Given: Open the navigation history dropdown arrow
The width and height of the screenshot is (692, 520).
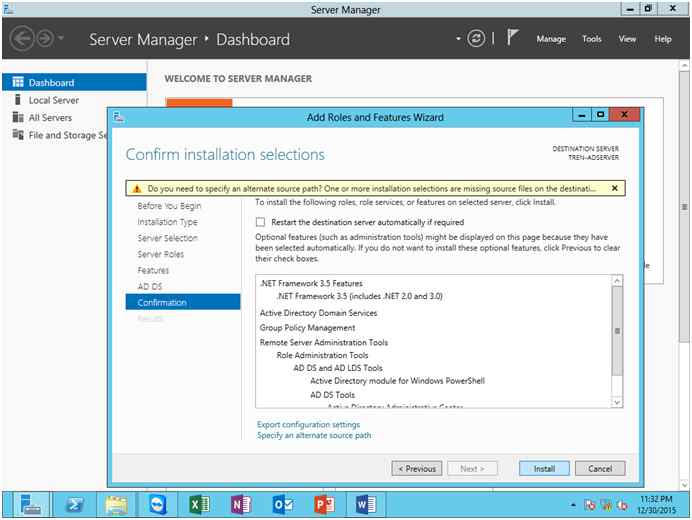Looking at the screenshot, I should pyautogui.click(x=61, y=38).
